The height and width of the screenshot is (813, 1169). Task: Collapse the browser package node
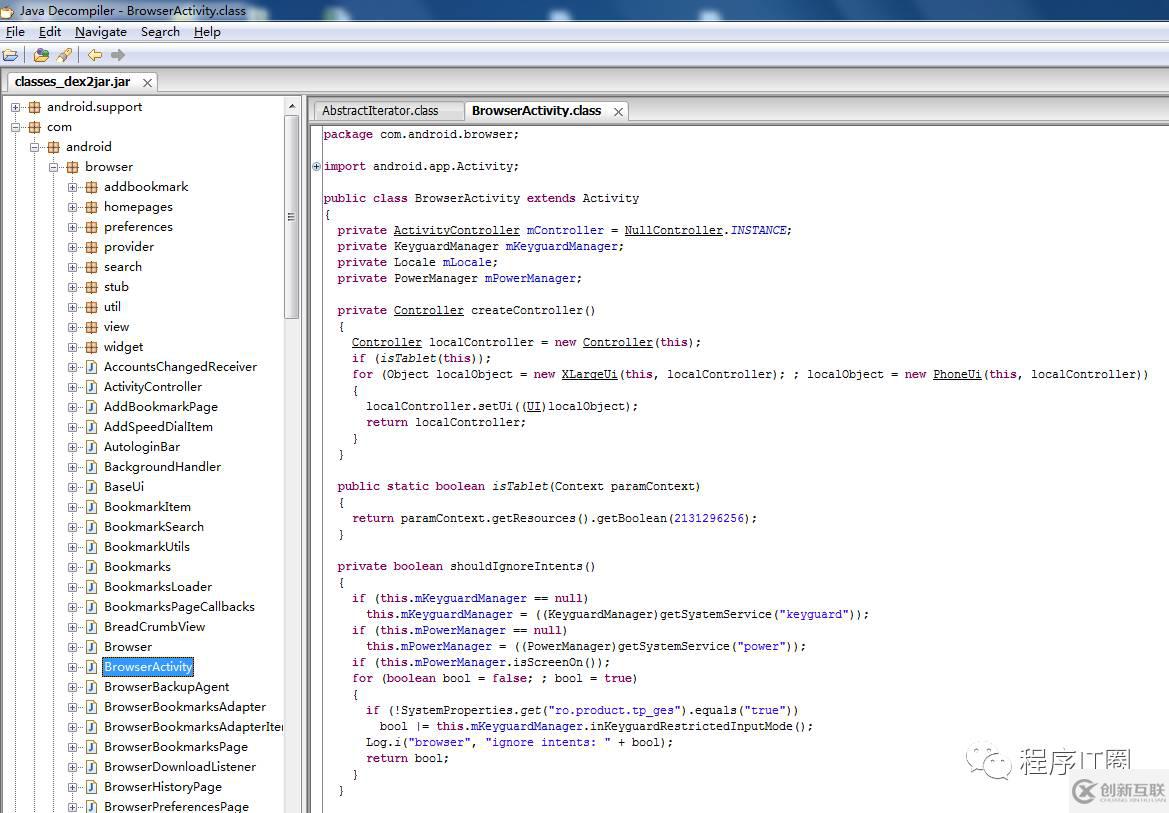click(54, 167)
